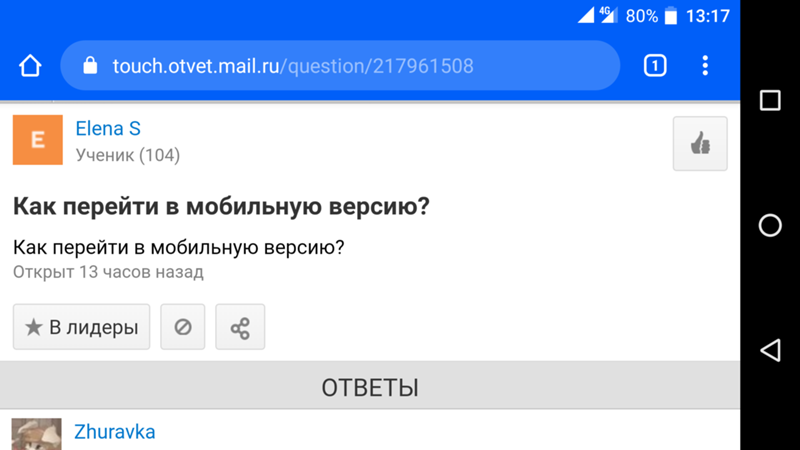Image resolution: width=800 pixels, height=450 pixels.
Task: Tap the browser home icon
Action: (x=30, y=67)
